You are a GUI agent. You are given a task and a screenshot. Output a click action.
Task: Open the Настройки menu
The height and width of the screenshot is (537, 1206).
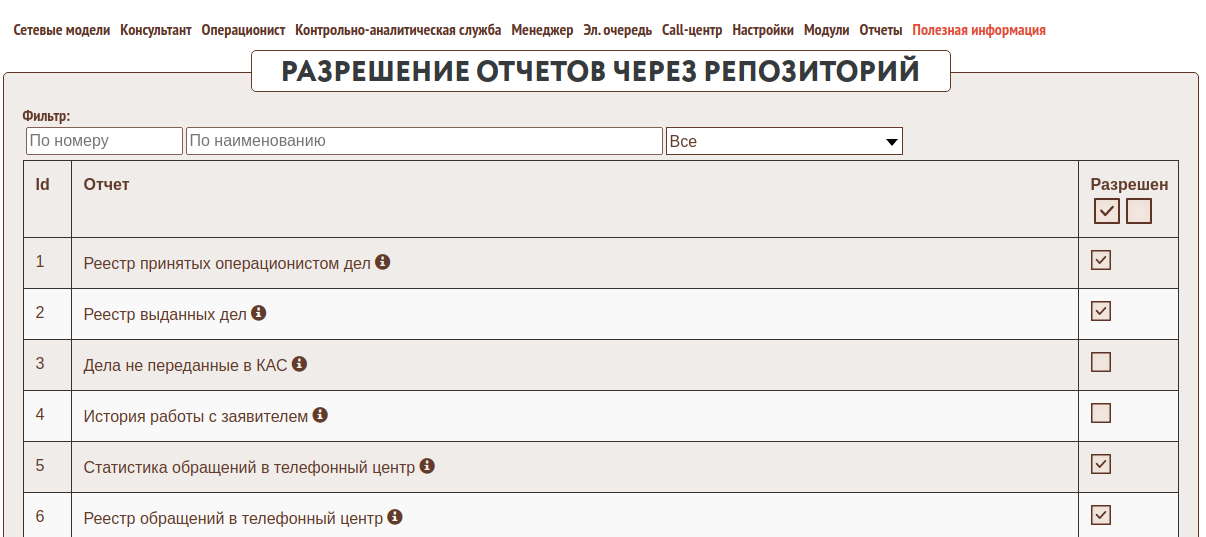[x=763, y=30]
